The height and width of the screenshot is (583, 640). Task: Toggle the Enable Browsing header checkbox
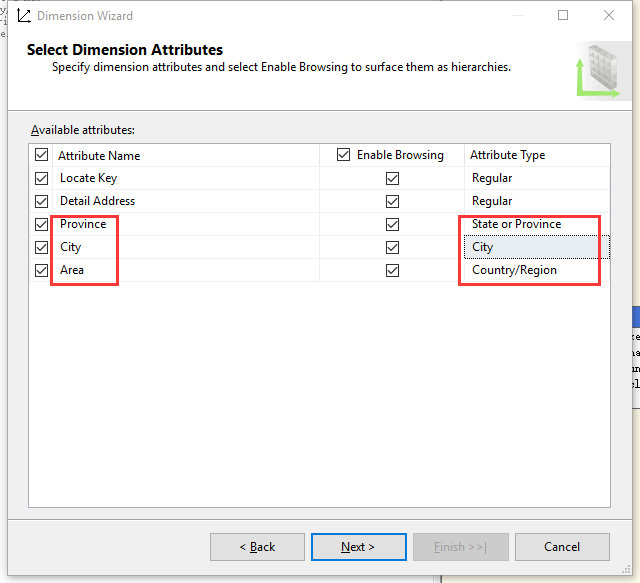click(343, 155)
